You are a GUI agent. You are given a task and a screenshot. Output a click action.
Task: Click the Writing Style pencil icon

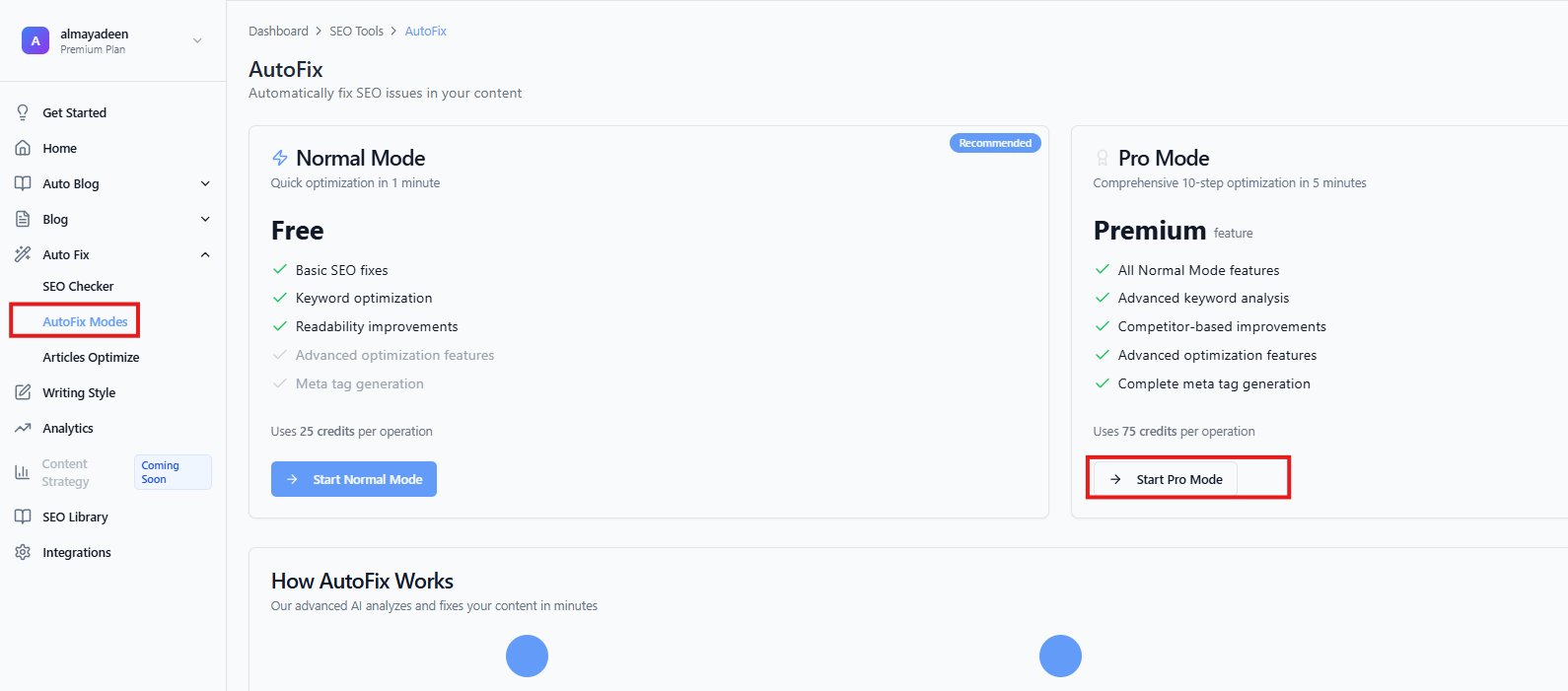coord(23,392)
